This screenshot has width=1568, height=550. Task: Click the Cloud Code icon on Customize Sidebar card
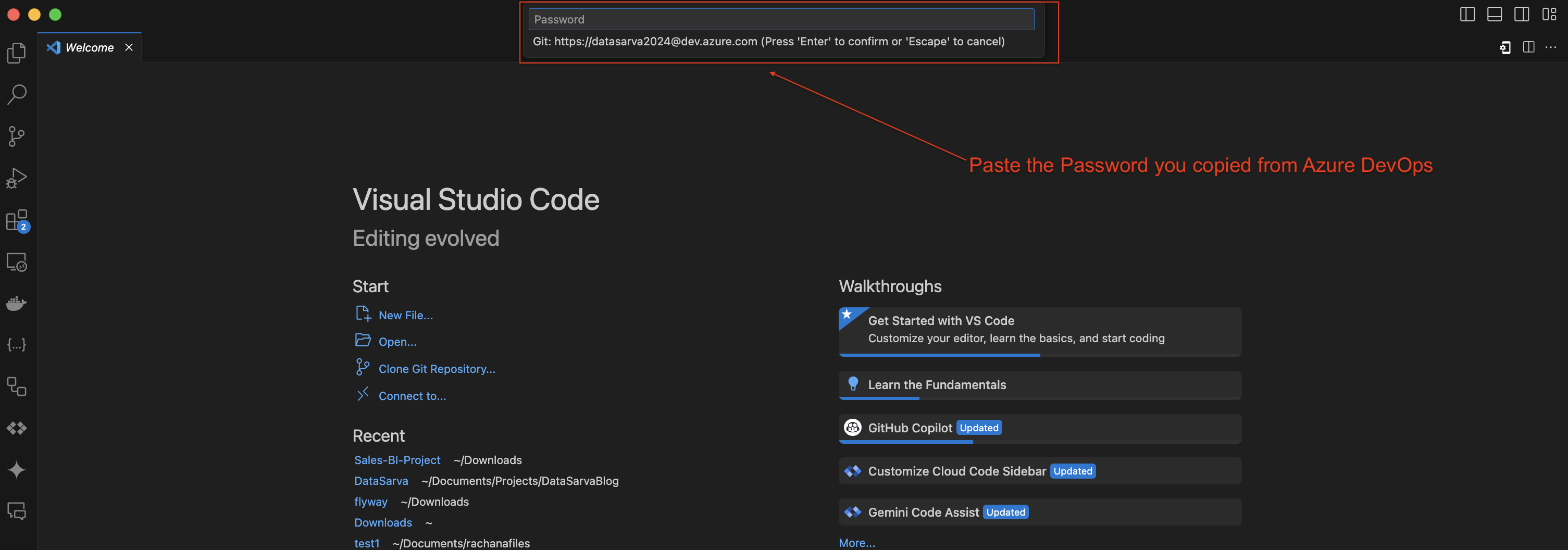[x=853, y=471]
